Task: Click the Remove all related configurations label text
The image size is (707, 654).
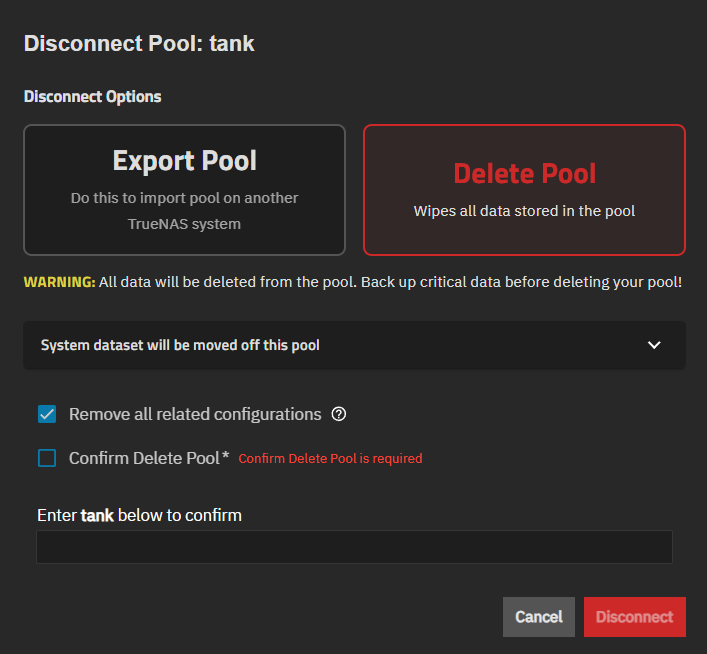Action: (195, 414)
